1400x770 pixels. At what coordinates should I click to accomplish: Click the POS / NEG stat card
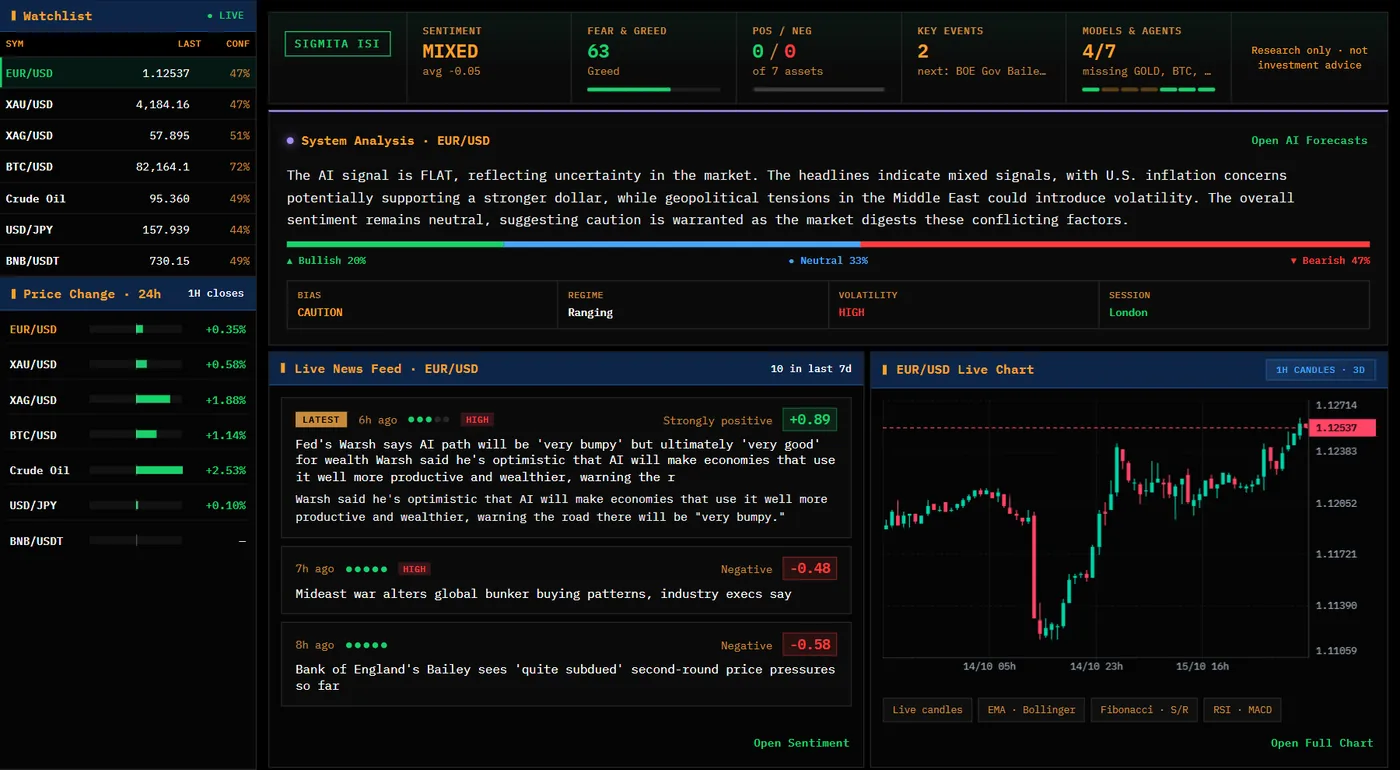coord(818,58)
